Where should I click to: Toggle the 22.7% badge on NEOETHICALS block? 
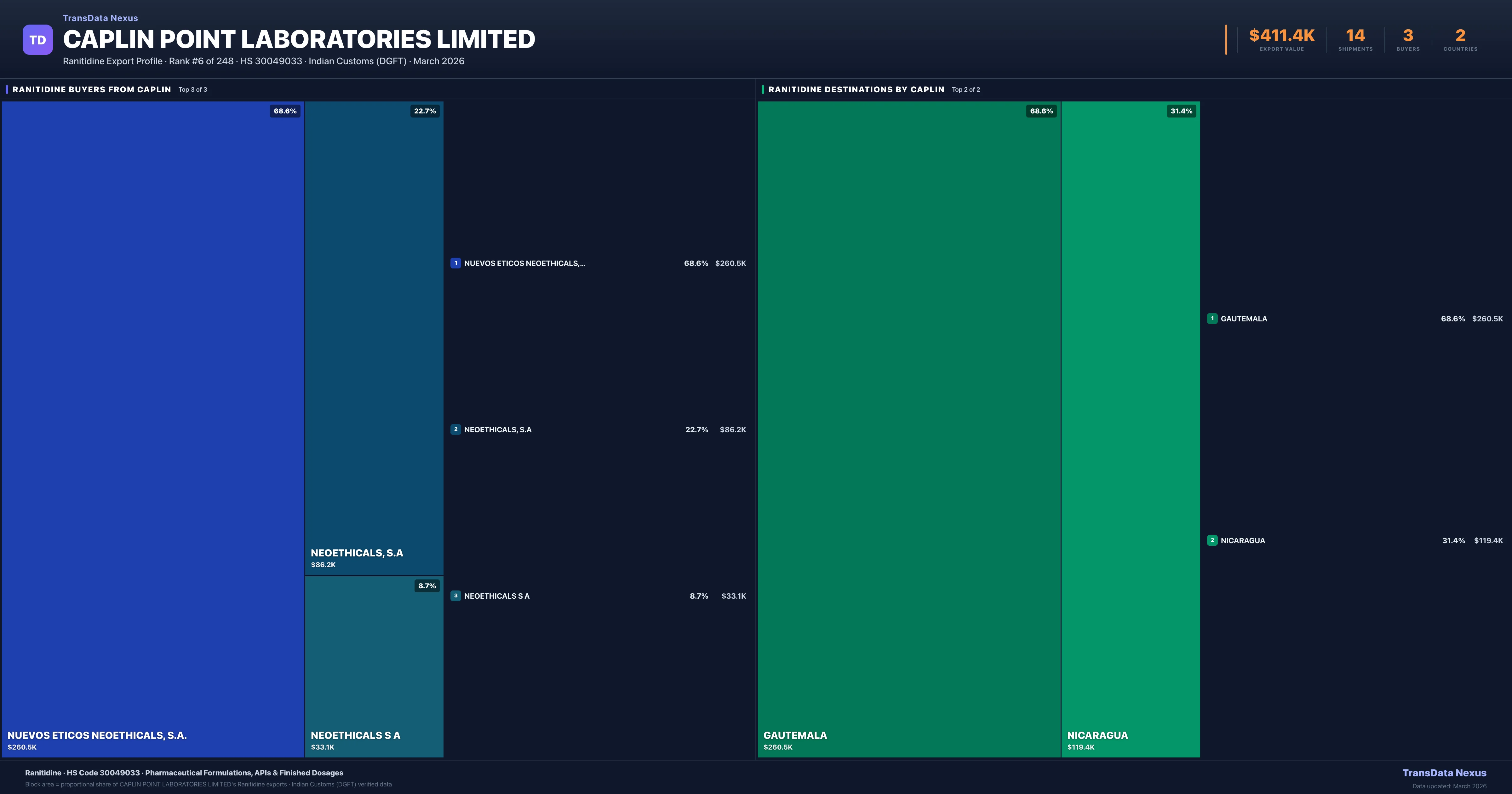click(x=425, y=110)
